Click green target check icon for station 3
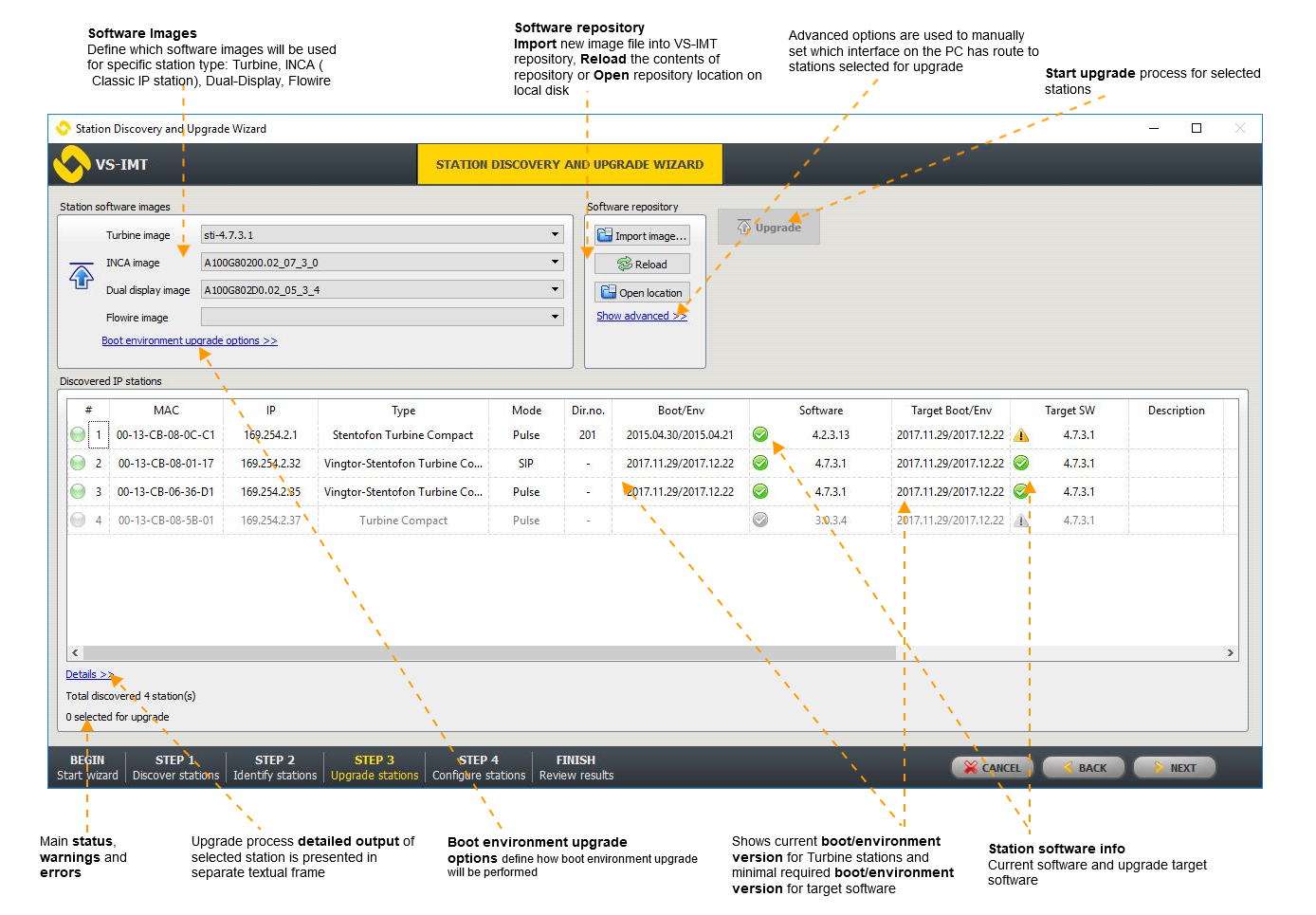 pos(1021,492)
